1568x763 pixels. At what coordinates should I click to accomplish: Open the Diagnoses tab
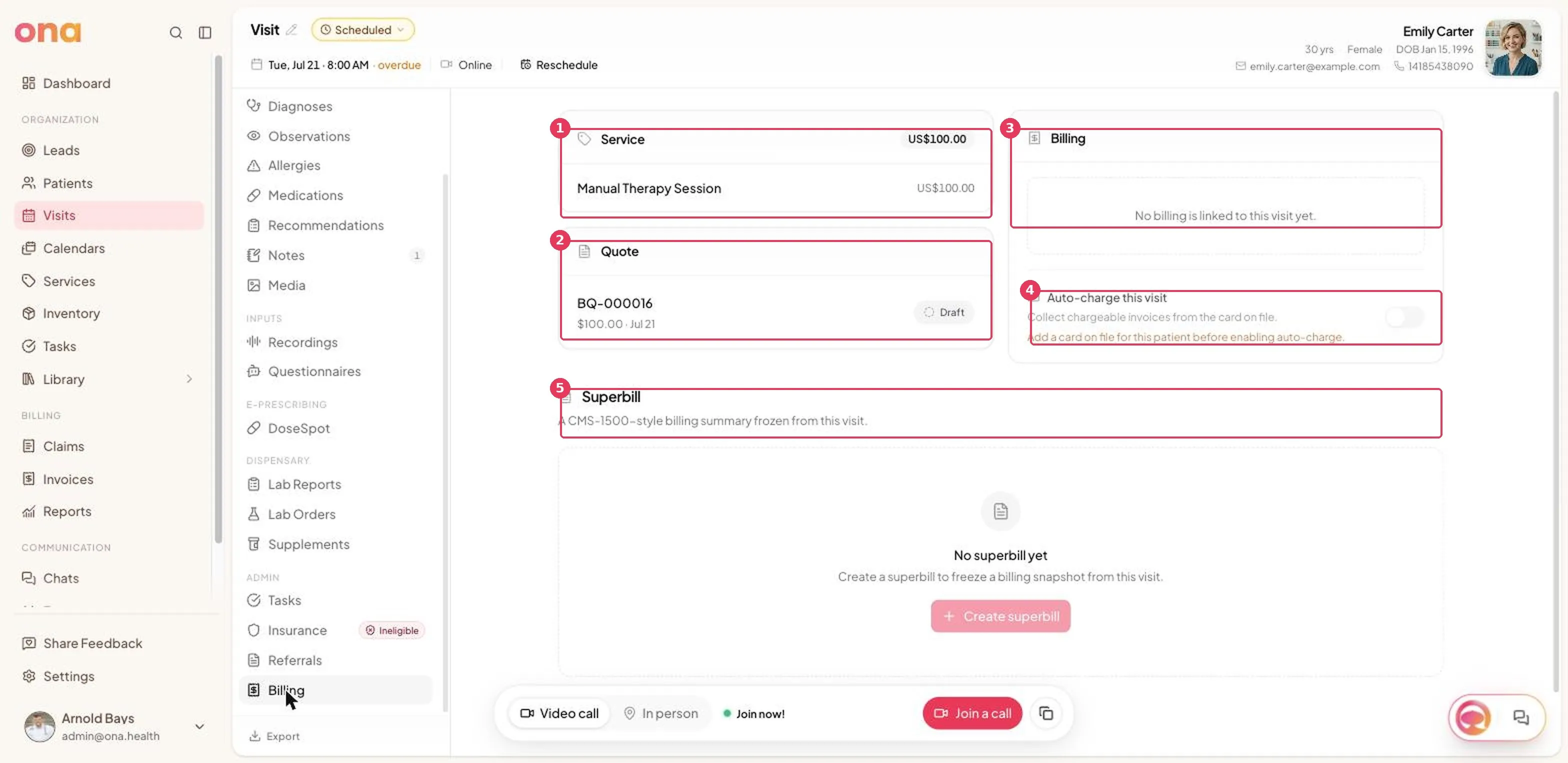tap(300, 106)
